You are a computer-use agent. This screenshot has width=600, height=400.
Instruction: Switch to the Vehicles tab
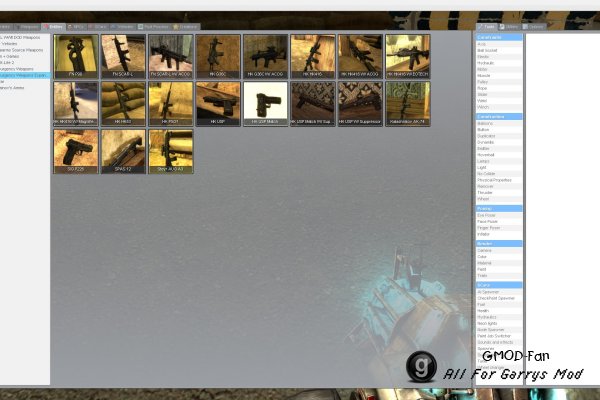(122, 27)
